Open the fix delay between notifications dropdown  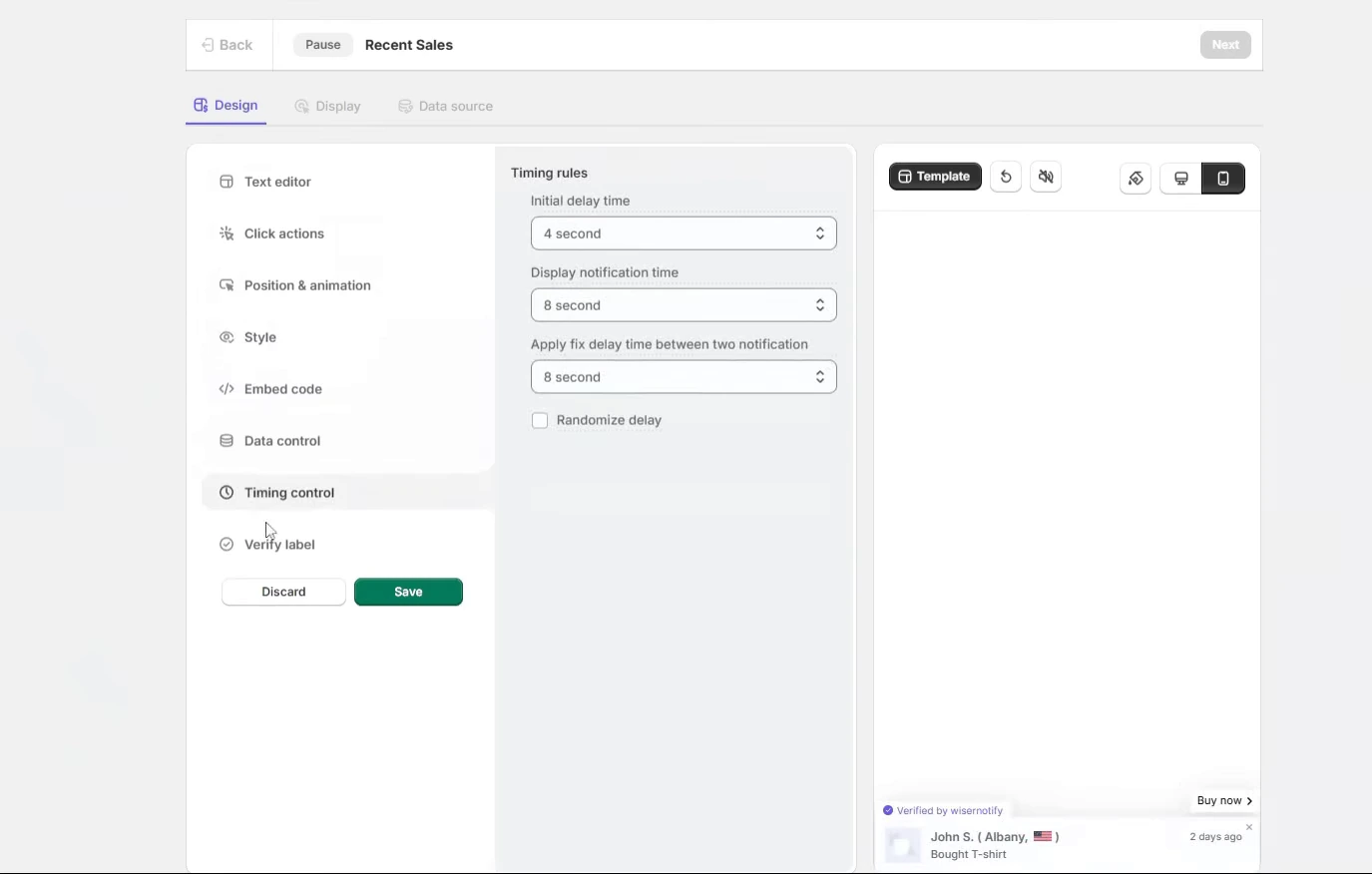pyautogui.click(x=684, y=377)
